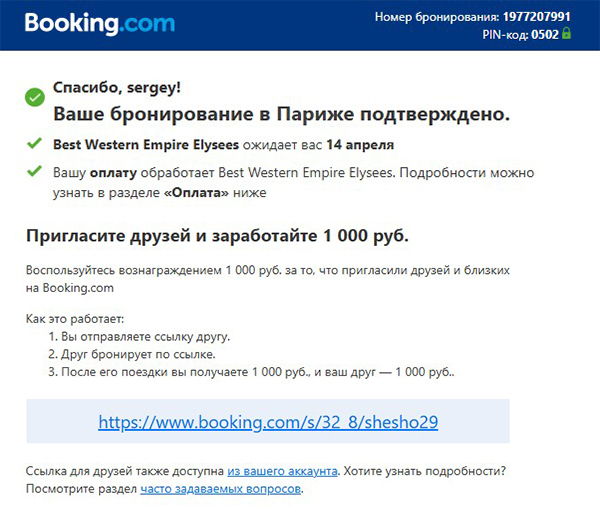Viewport: 600px width, 516px height.
Task: Click the checkmark next to Вашу оплату
Action: (34, 171)
